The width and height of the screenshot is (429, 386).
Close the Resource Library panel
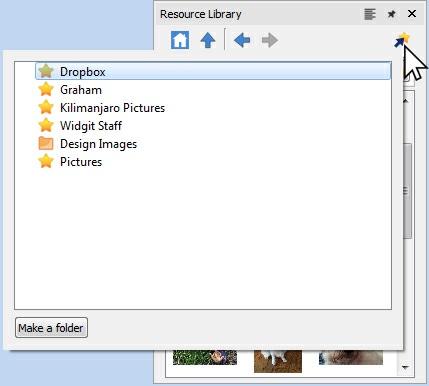[x=412, y=14]
